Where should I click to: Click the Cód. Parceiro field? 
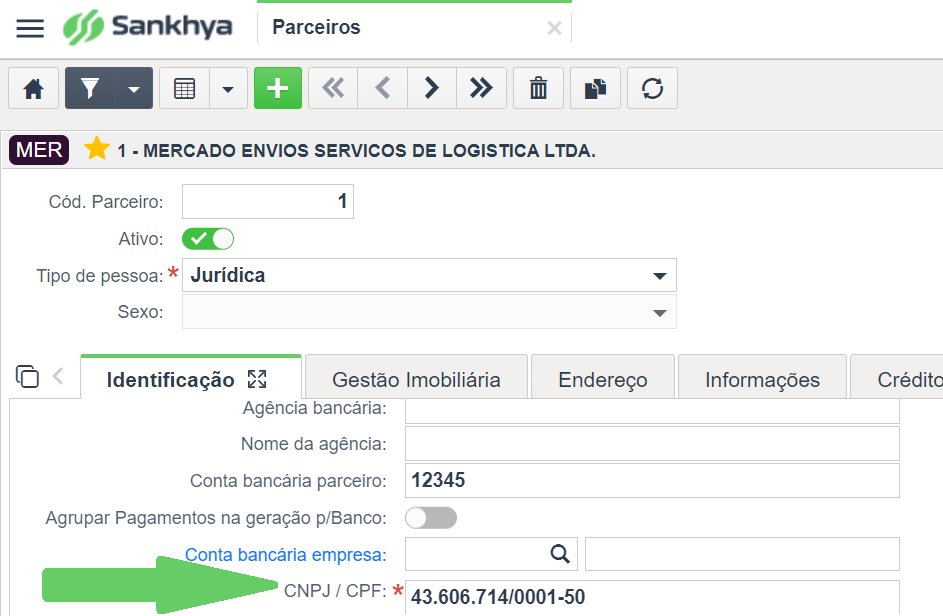(x=268, y=202)
